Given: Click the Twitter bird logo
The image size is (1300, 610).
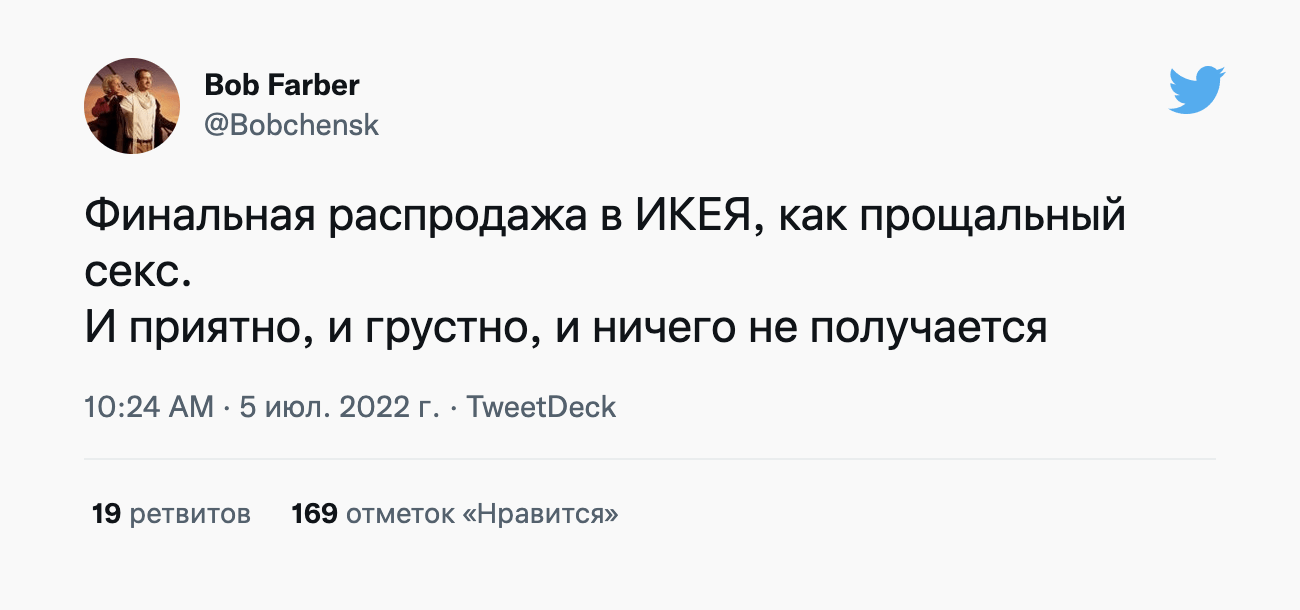Looking at the screenshot, I should (x=1197, y=90).
